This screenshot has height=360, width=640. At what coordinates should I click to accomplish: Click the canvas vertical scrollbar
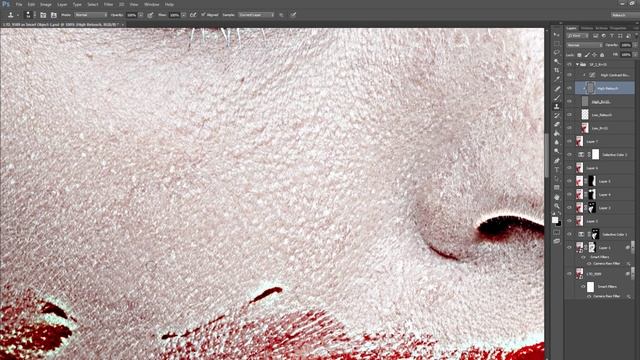[x=547, y=155]
